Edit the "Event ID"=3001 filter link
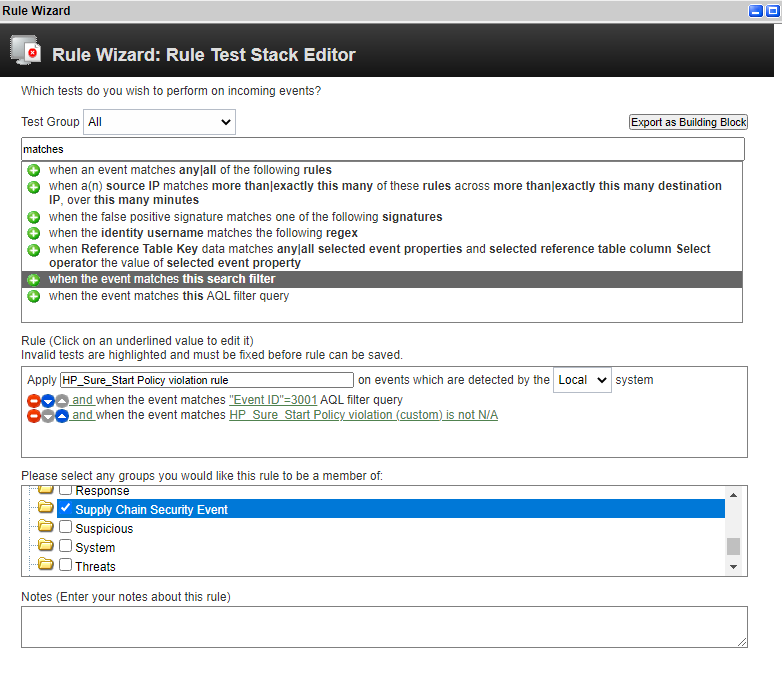 point(273,400)
